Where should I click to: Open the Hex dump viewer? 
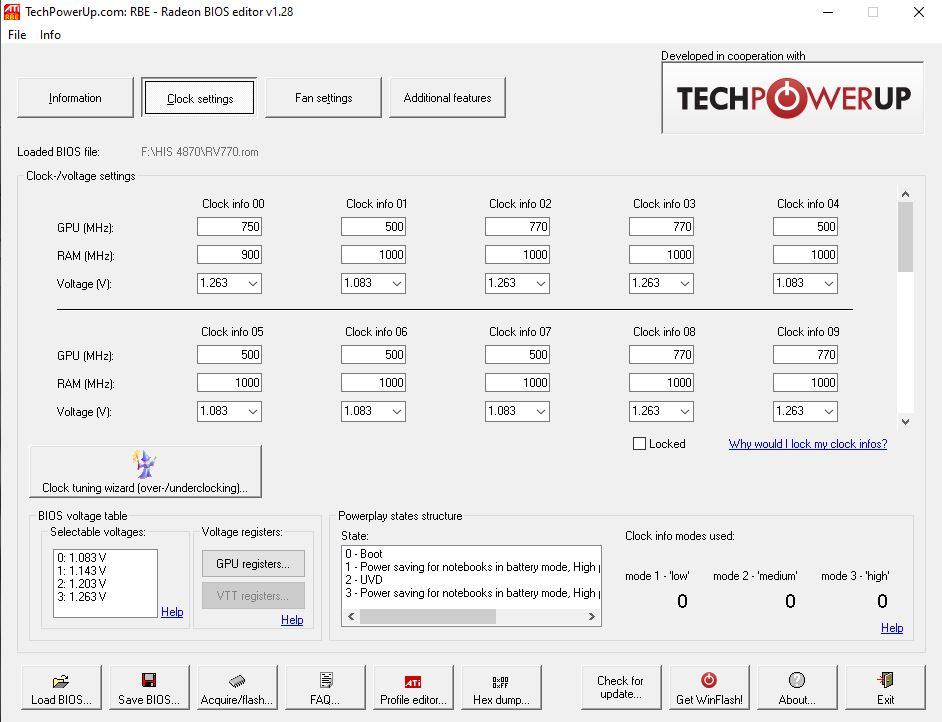(x=502, y=688)
